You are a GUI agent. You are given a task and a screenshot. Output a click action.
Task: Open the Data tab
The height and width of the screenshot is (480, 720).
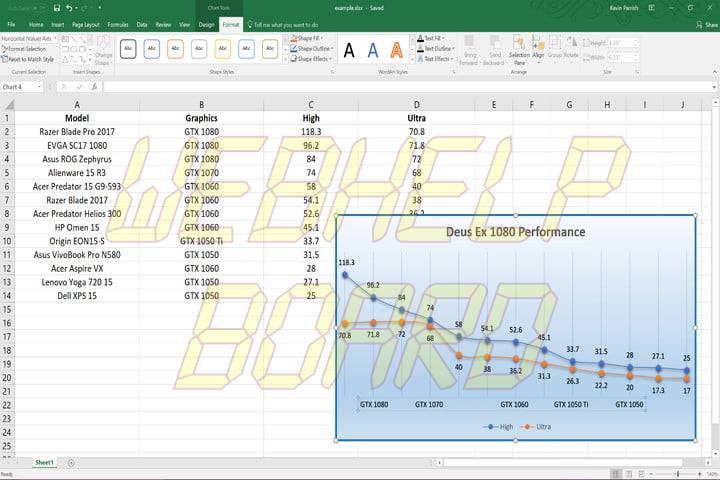coord(142,24)
